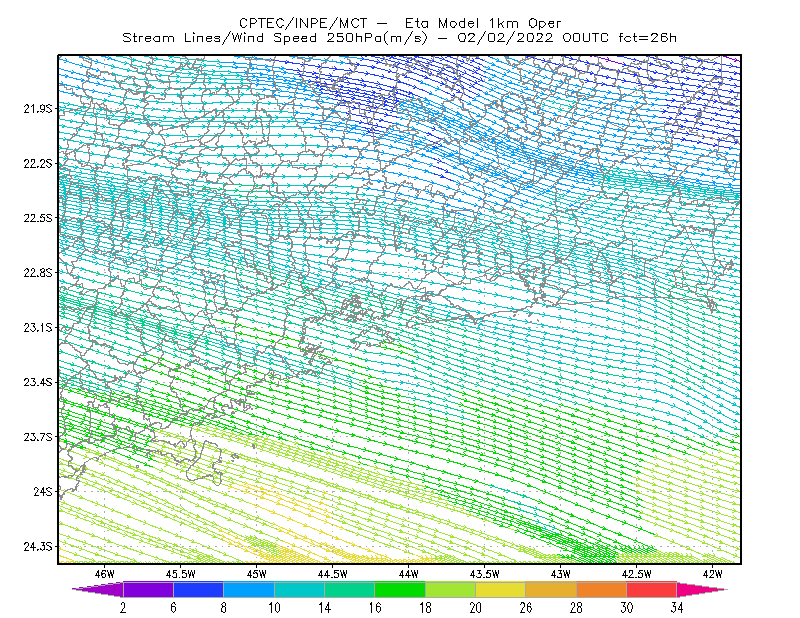Click the latitude label 23.7S
This screenshot has height=618, width=800.
[x=38, y=437]
